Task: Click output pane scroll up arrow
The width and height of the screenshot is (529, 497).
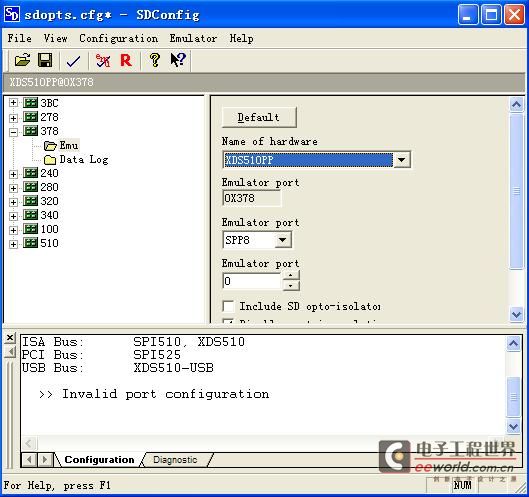Action: 513,343
